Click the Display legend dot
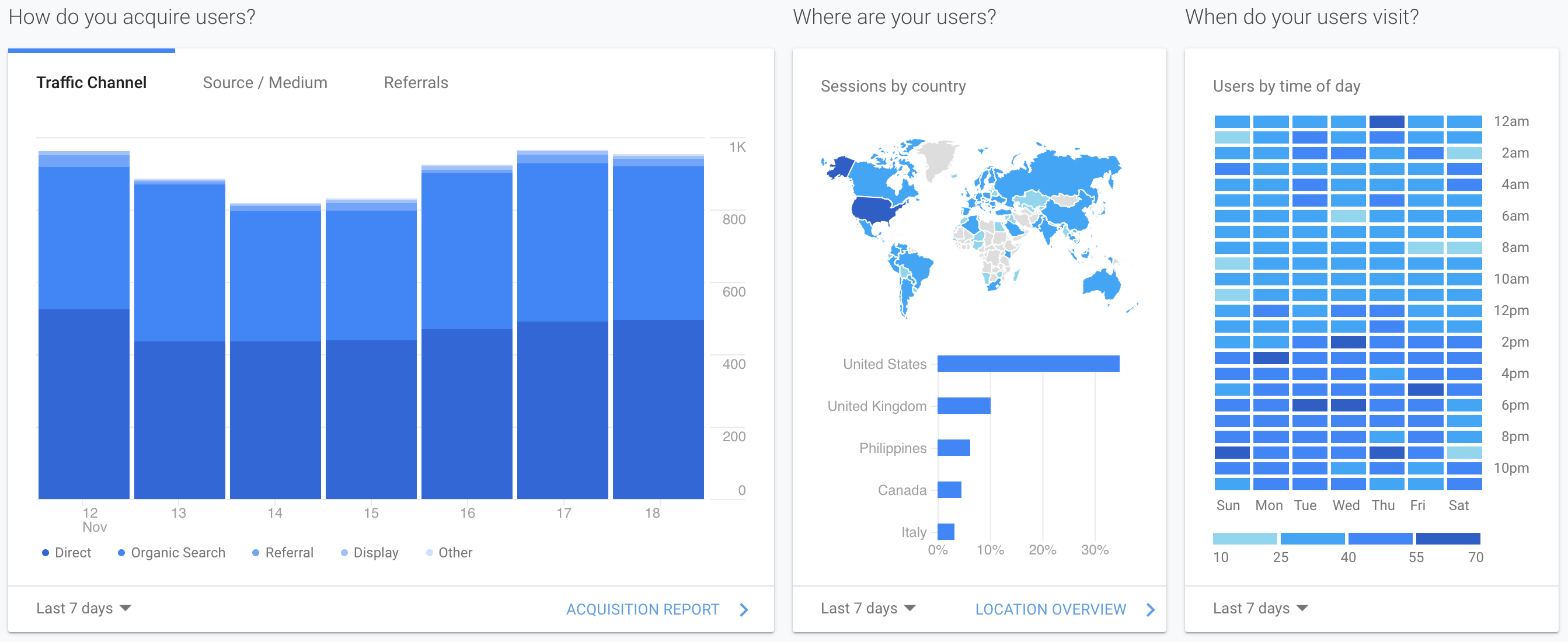This screenshot has height=642, width=1568. tap(344, 553)
